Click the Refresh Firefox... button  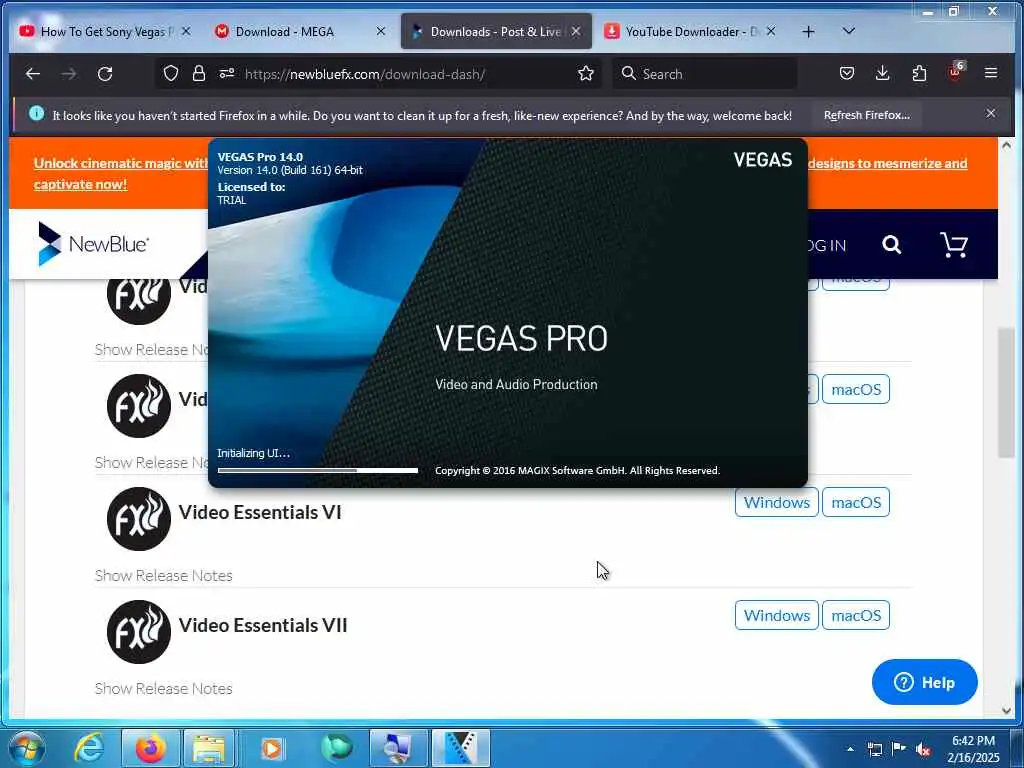(x=867, y=115)
